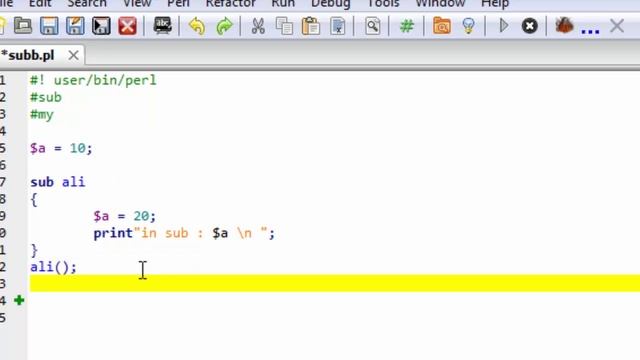Screen dimensions: 640x360
Task: Launch the debugger with the bug icon
Action: pyautogui.click(x=564, y=26)
